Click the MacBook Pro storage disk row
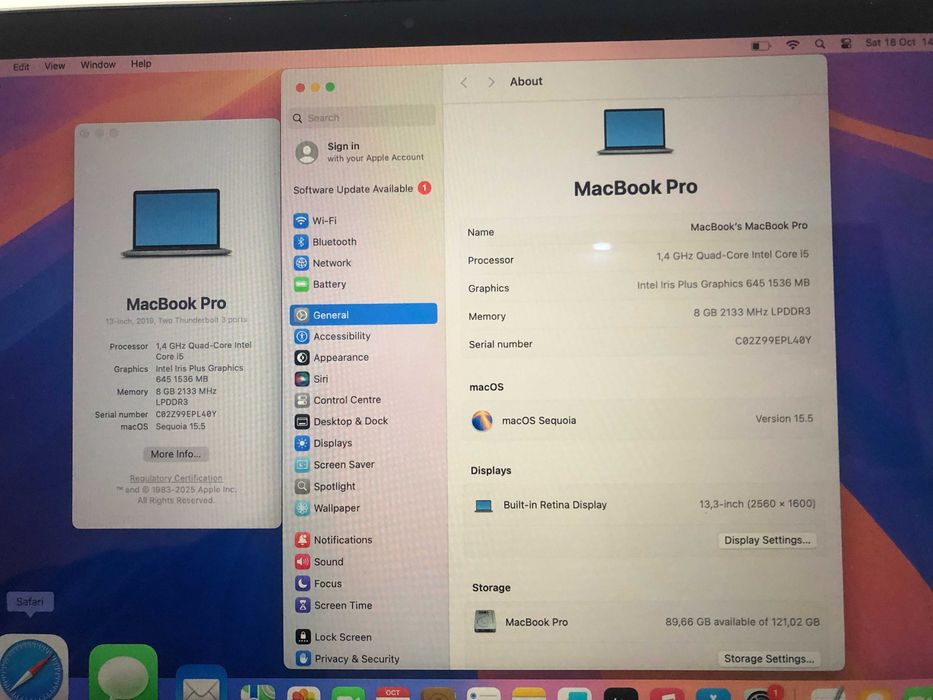The image size is (933, 700). 647,622
